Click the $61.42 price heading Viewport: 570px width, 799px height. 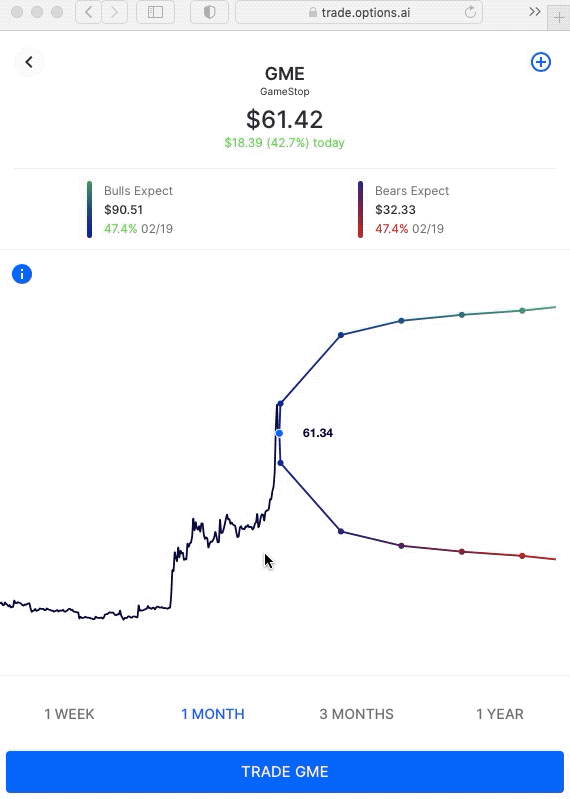pyautogui.click(x=285, y=119)
